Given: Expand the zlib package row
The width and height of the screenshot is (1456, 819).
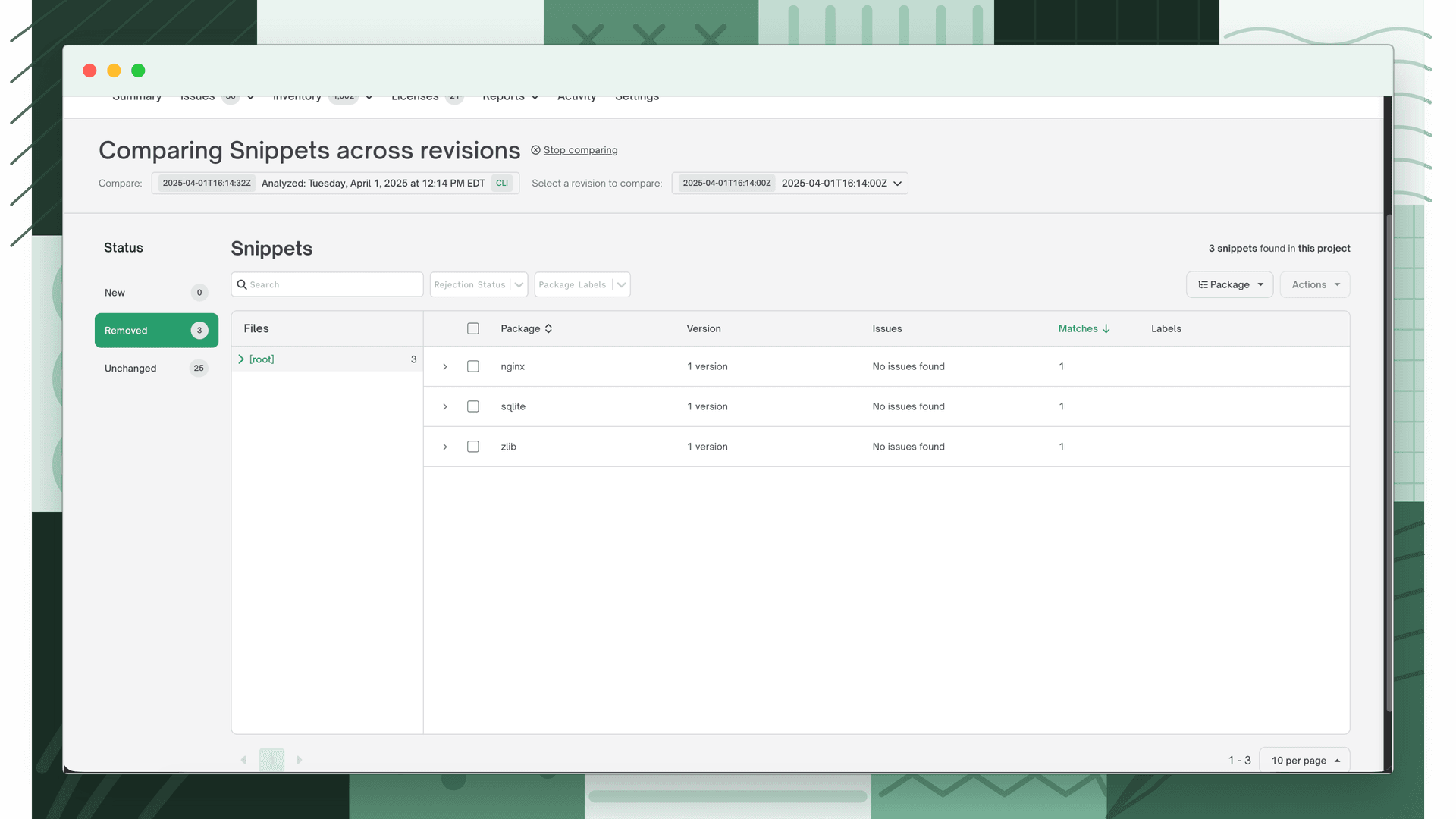Looking at the screenshot, I should (x=445, y=447).
